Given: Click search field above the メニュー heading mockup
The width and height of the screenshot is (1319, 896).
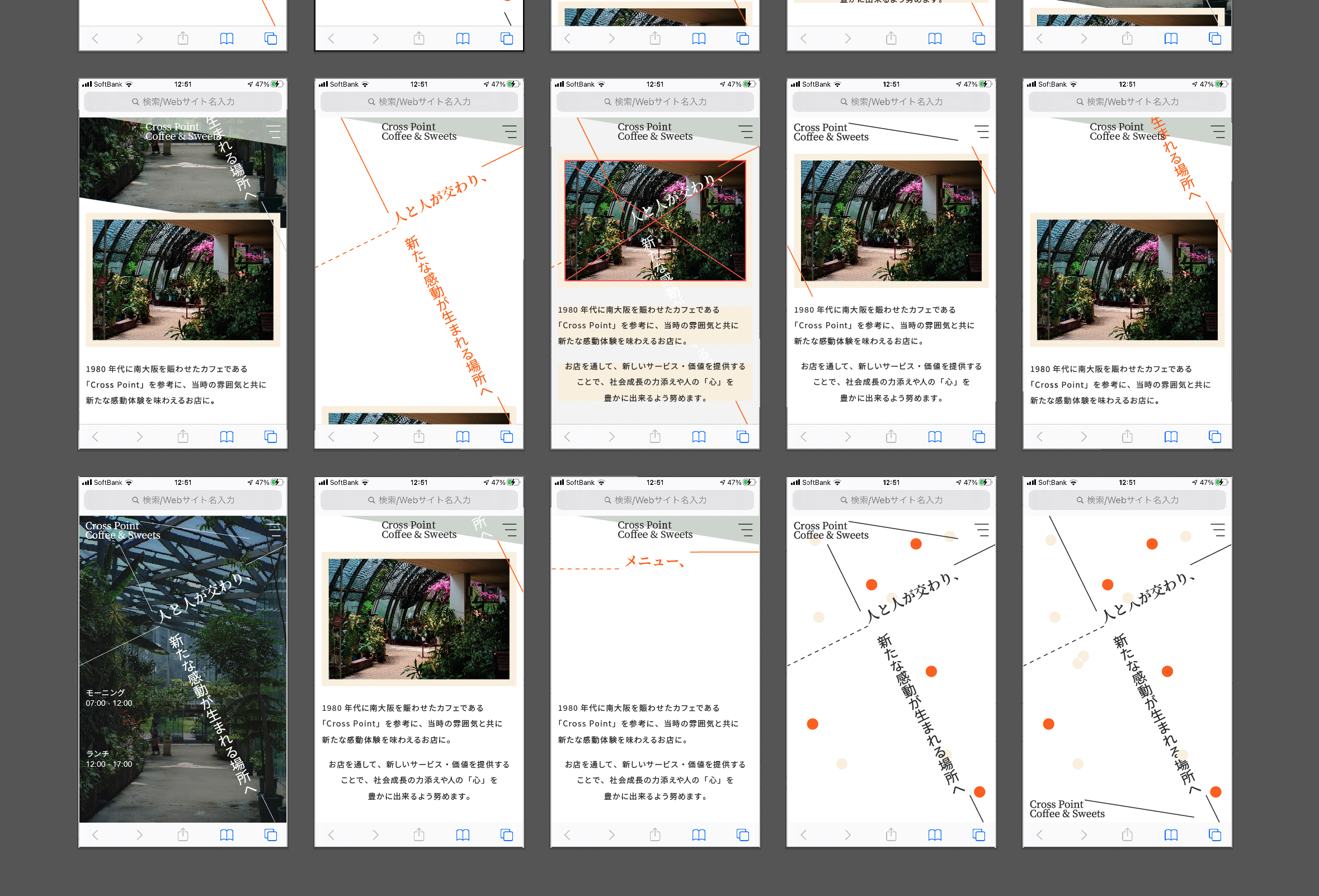Looking at the screenshot, I should coord(655,500).
